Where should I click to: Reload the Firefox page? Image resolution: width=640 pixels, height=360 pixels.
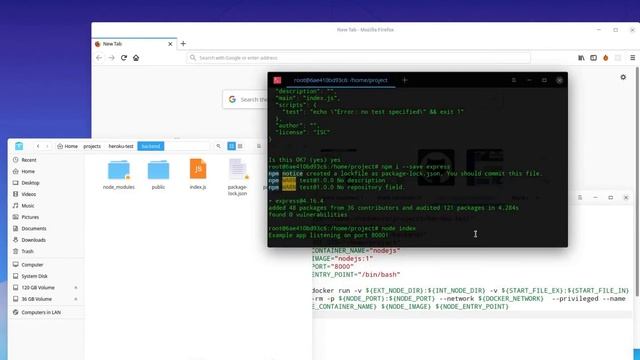124,58
